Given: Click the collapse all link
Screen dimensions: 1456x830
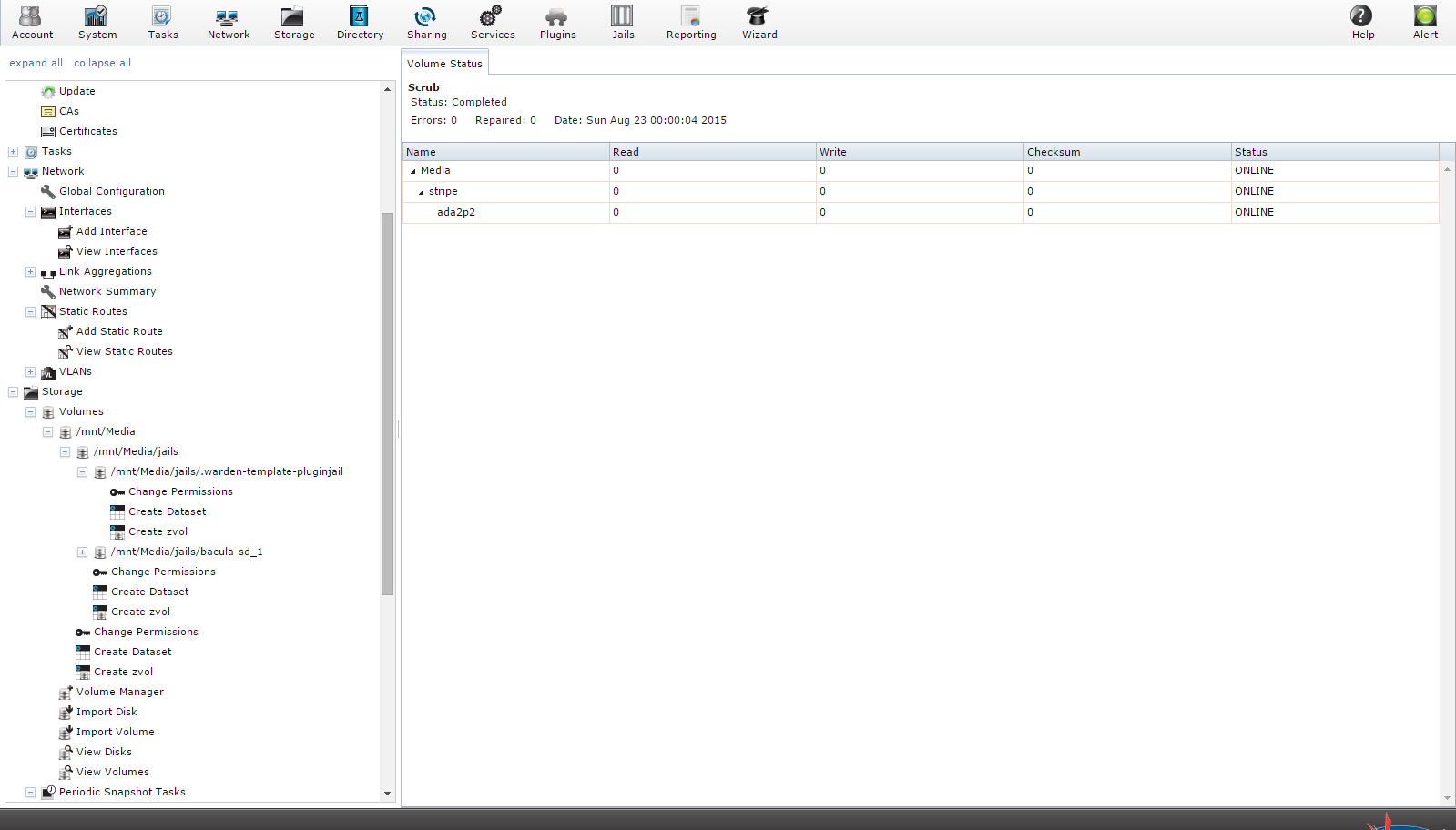Looking at the screenshot, I should [102, 63].
